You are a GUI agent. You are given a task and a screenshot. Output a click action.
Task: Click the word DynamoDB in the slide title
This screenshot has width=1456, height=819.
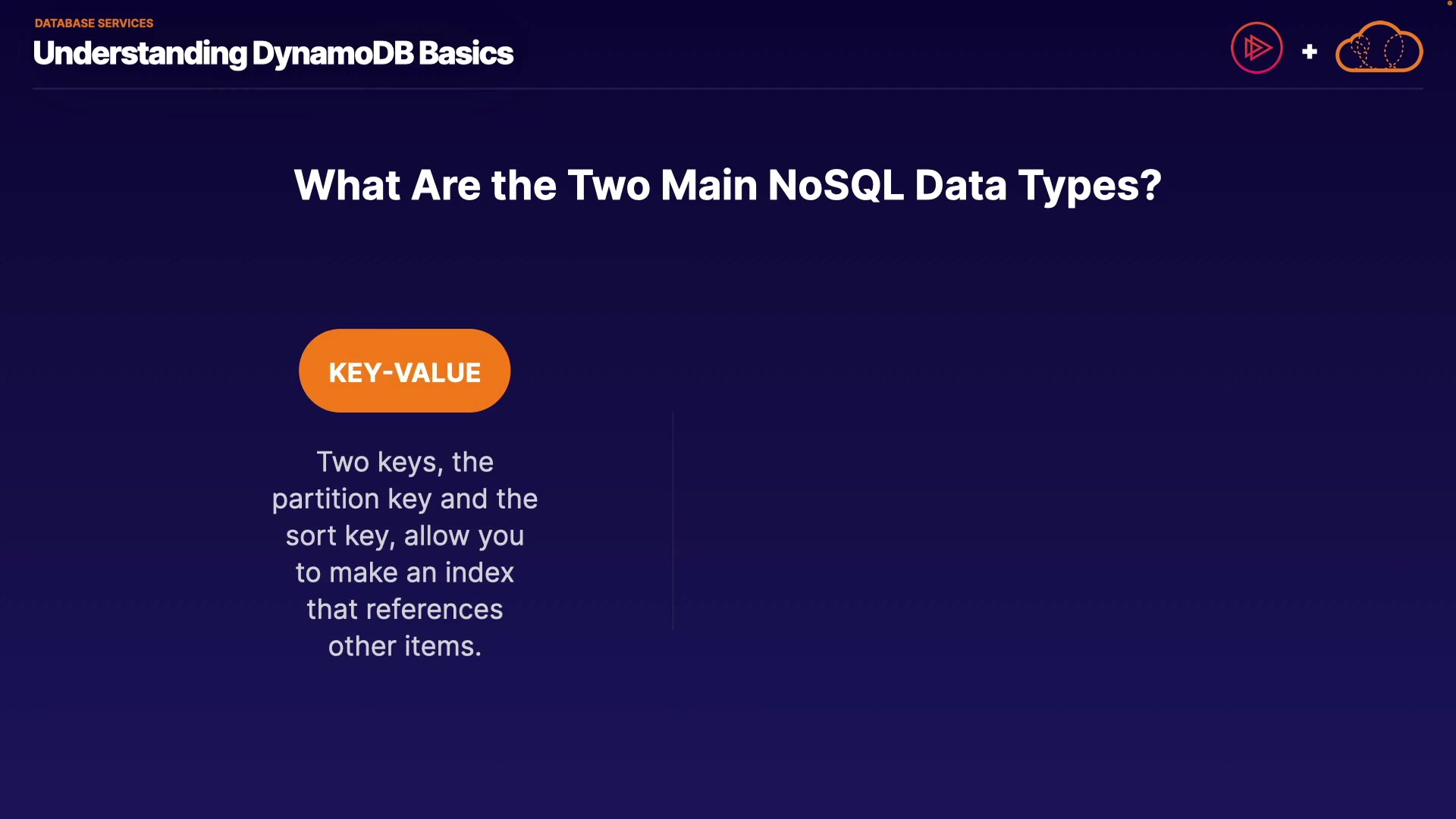pos(333,54)
